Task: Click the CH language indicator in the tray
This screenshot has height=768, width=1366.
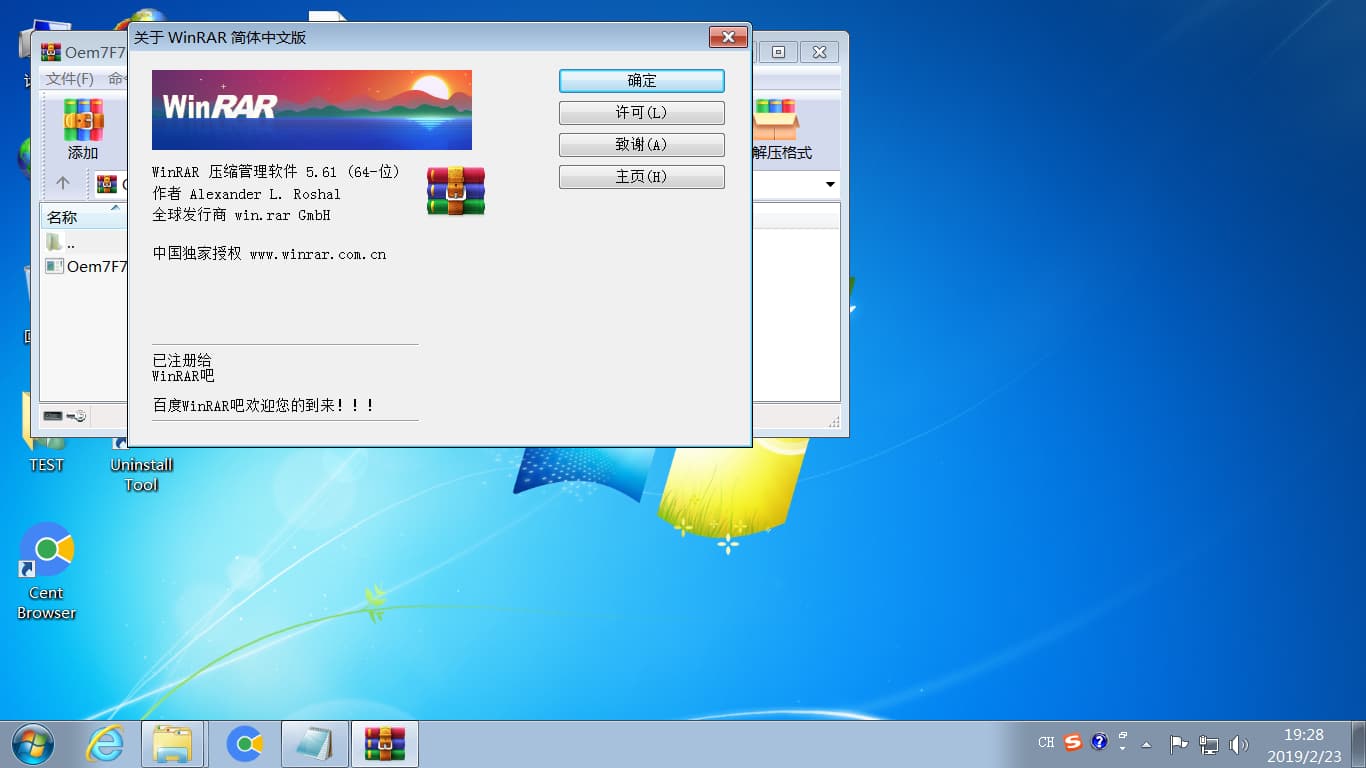Action: click(1046, 743)
